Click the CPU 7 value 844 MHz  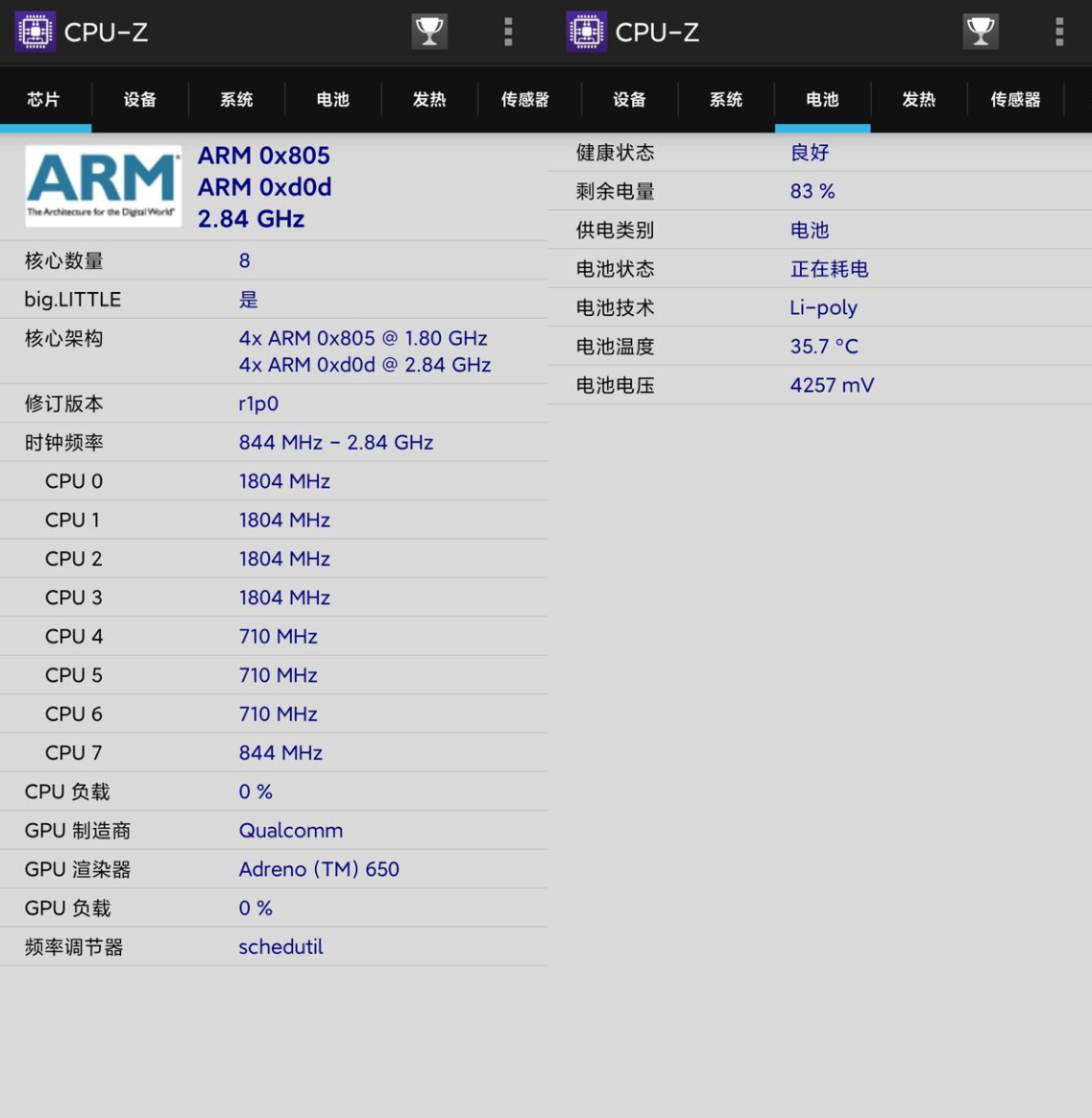click(x=280, y=753)
